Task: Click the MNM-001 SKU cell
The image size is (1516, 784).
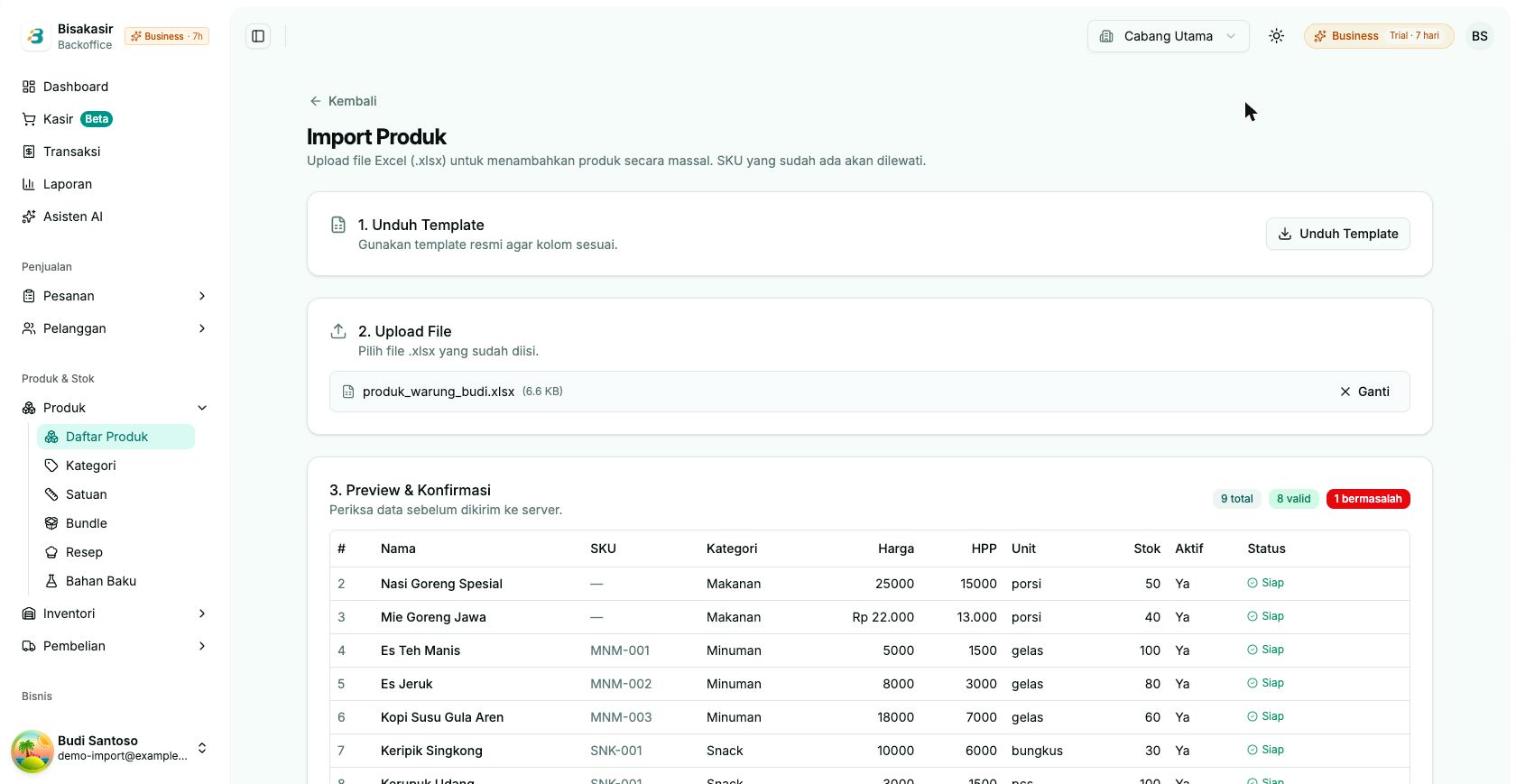Action: (x=620, y=651)
